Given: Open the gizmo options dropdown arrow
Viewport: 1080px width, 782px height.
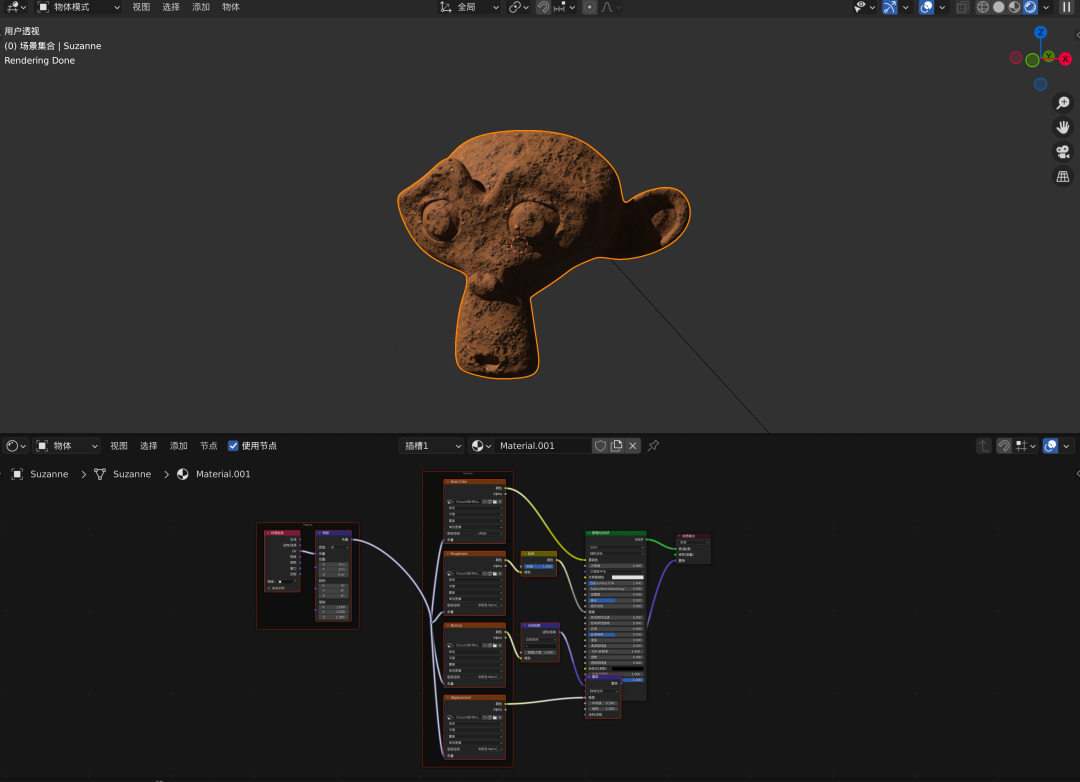Looking at the screenshot, I should pyautogui.click(x=905, y=7).
